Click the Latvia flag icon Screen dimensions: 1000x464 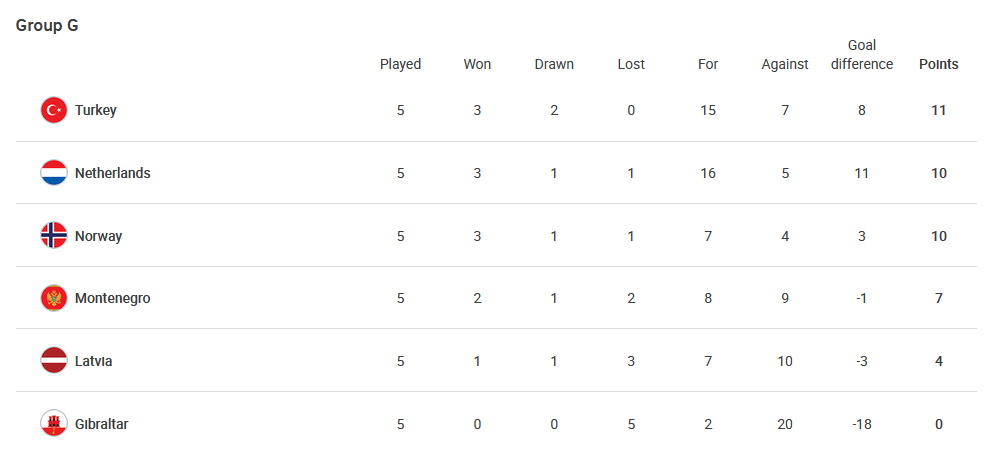point(54,361)
